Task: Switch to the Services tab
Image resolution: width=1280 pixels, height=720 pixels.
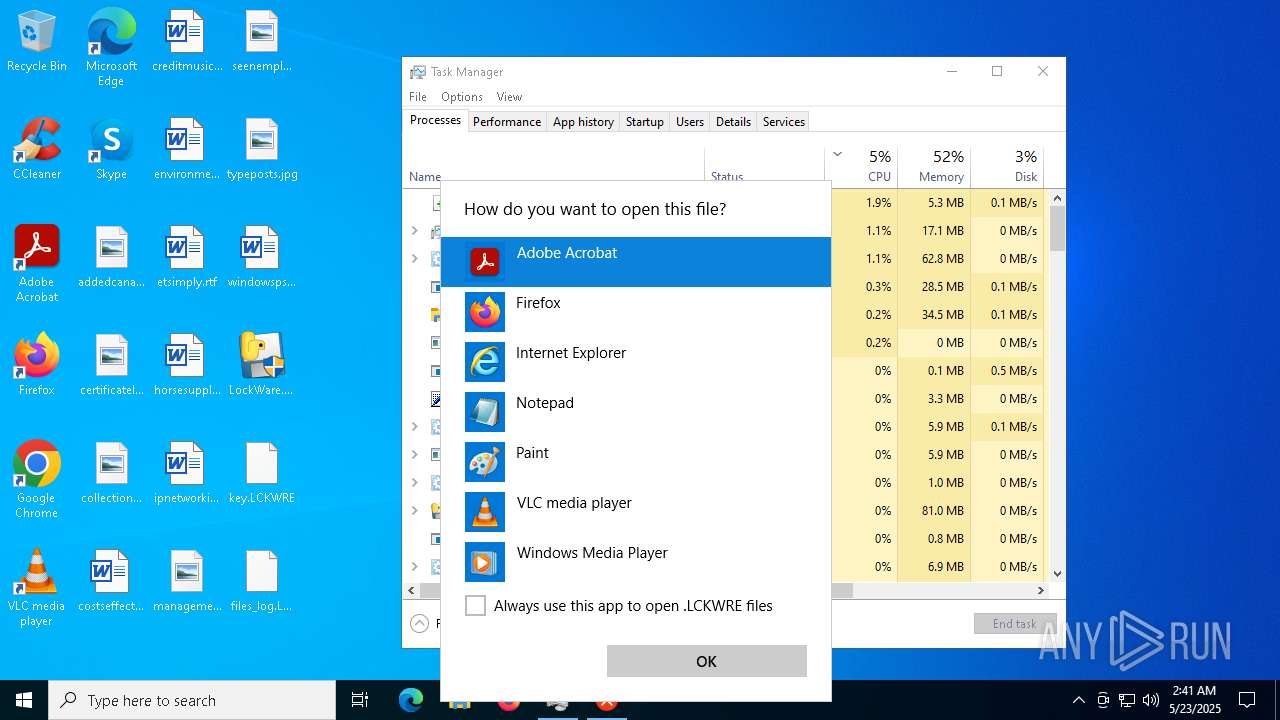Action: coord(784,122)
